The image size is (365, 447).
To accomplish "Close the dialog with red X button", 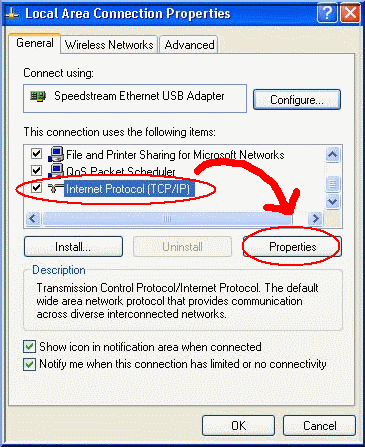I will point(350,13).
